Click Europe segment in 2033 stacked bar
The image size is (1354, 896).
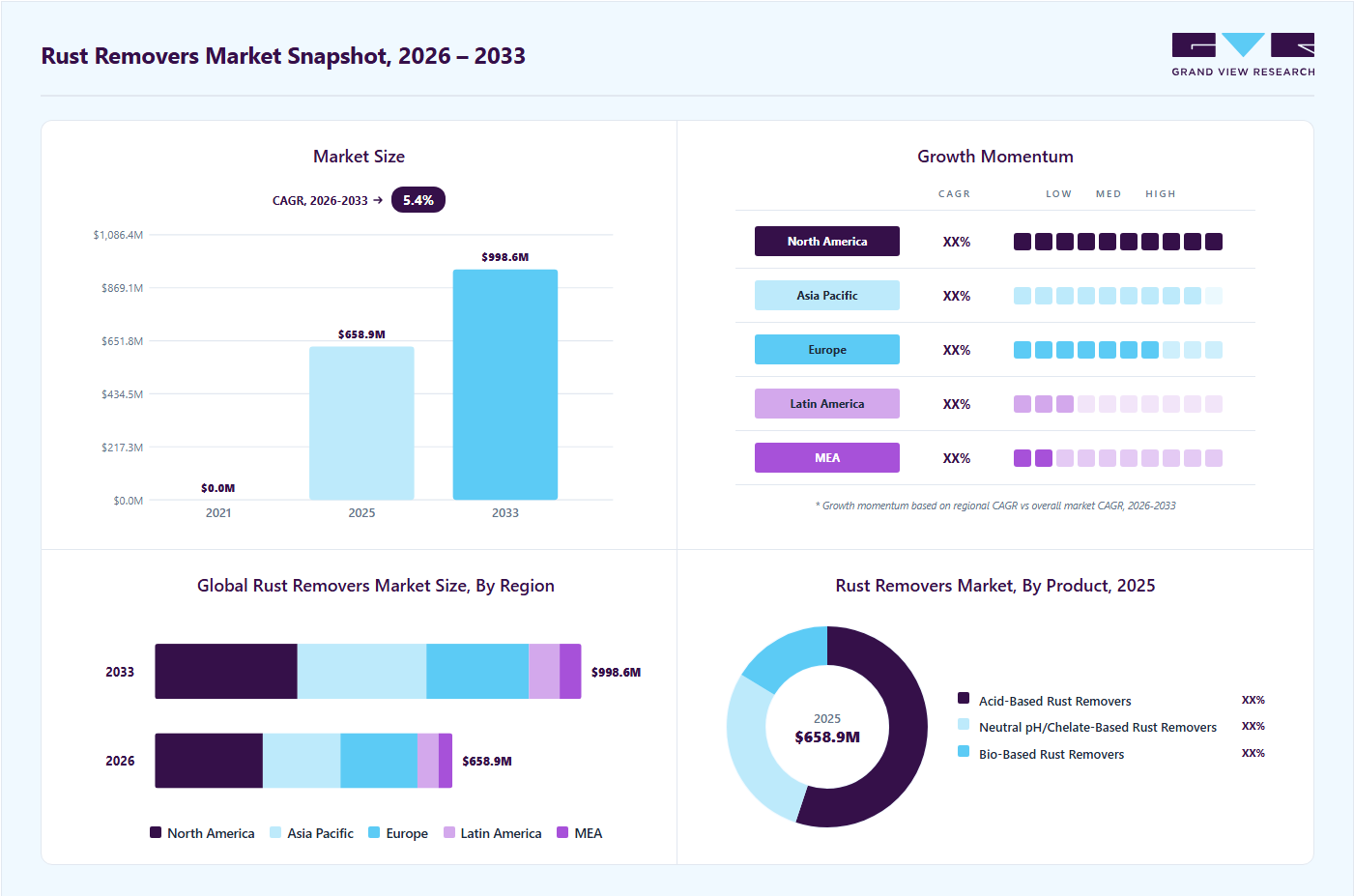[x=477, y=672]
